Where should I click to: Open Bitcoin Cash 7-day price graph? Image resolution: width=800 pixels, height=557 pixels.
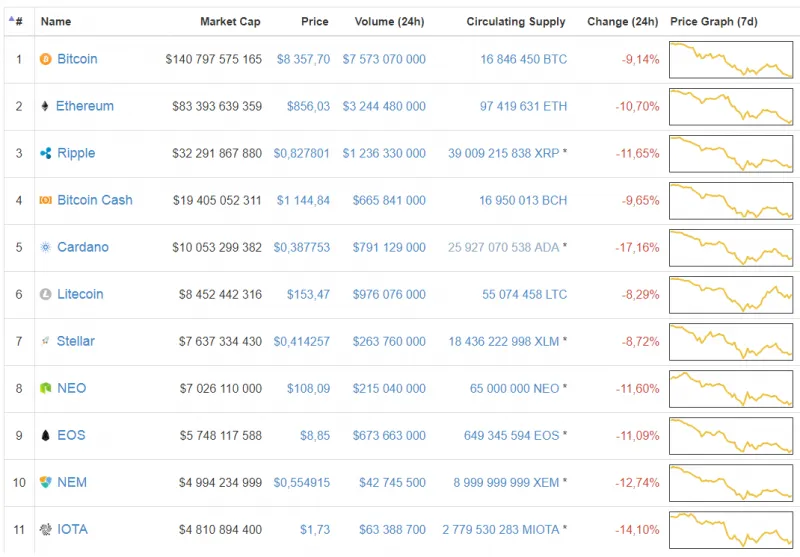(731, 201)
